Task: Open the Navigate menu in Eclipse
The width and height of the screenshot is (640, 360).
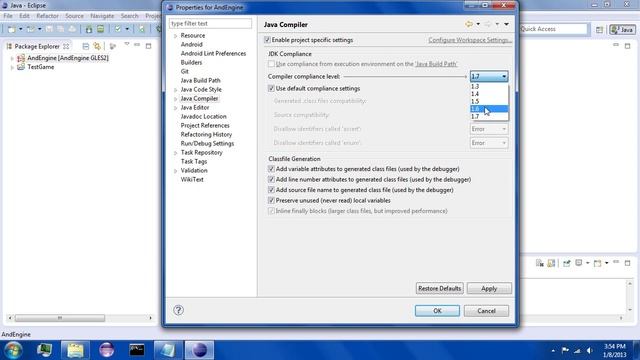Action: coord(102,16)
